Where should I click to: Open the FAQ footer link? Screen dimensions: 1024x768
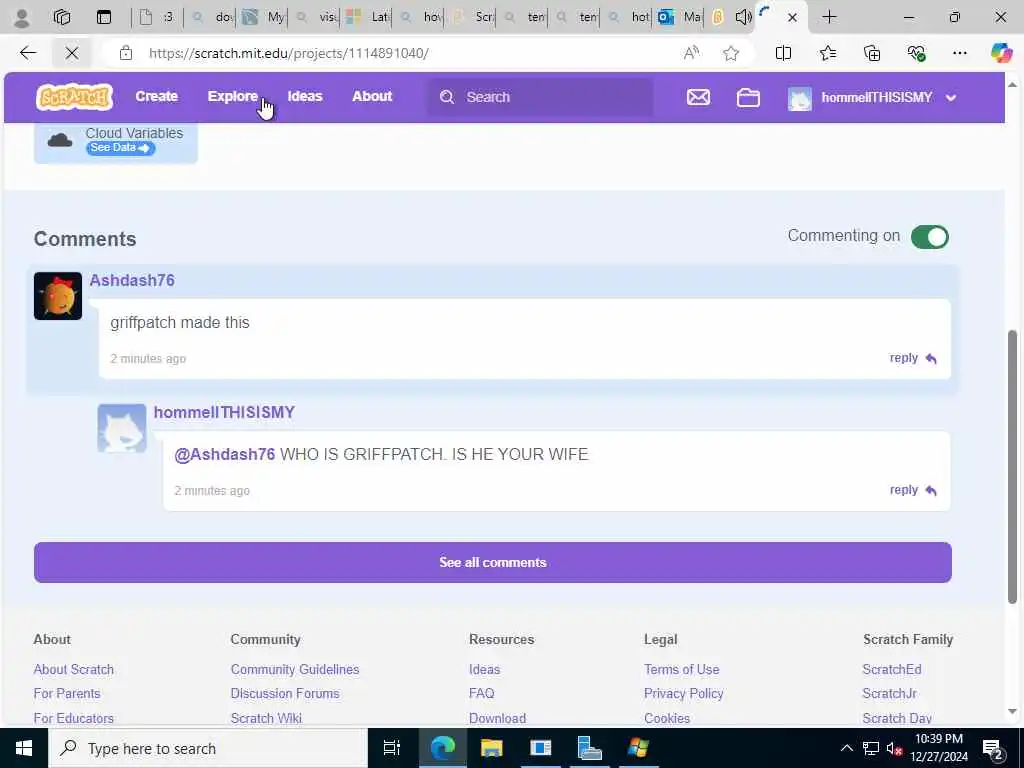[481, 694]
